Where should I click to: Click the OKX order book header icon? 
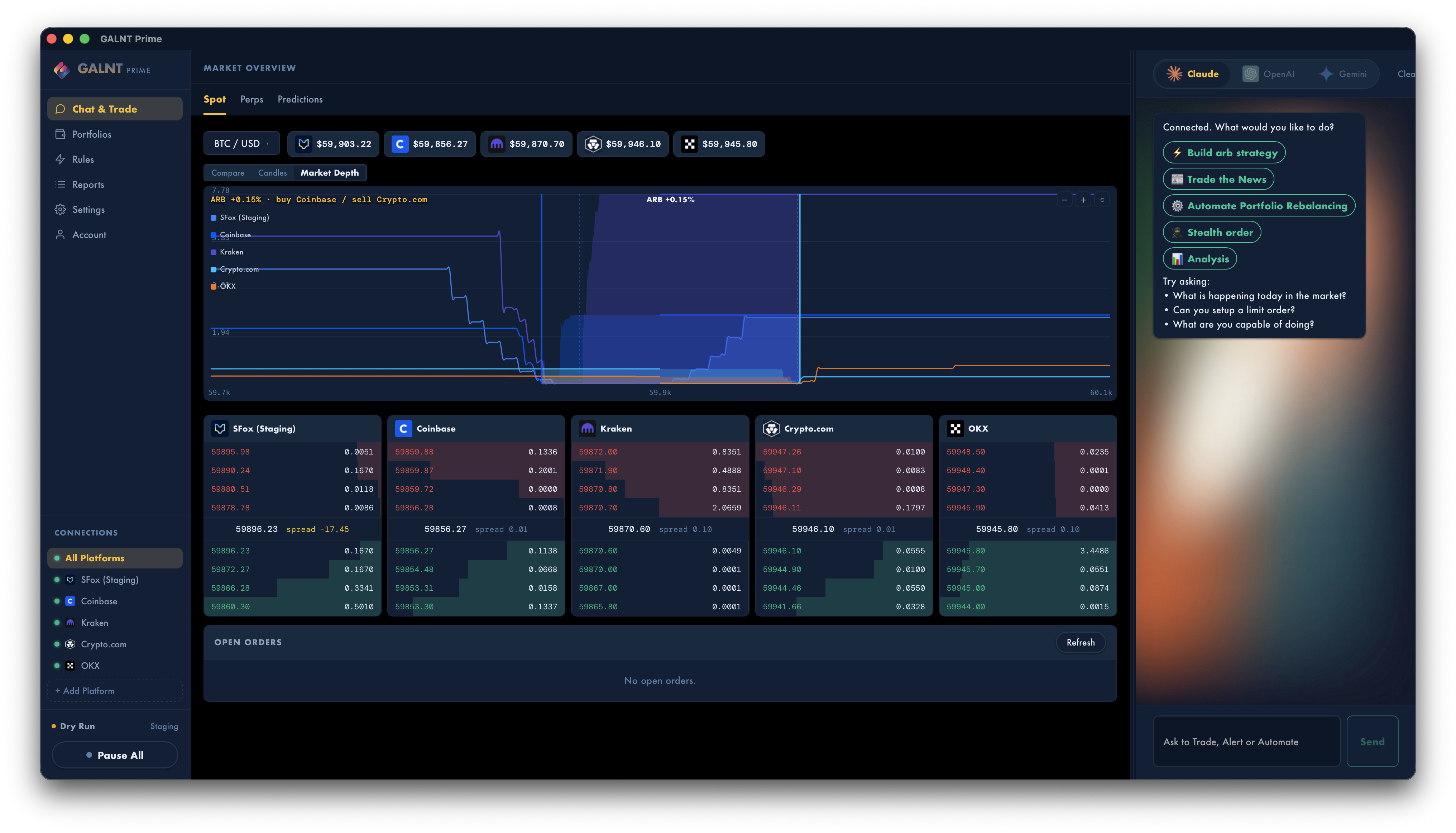[x=955, y=429]
